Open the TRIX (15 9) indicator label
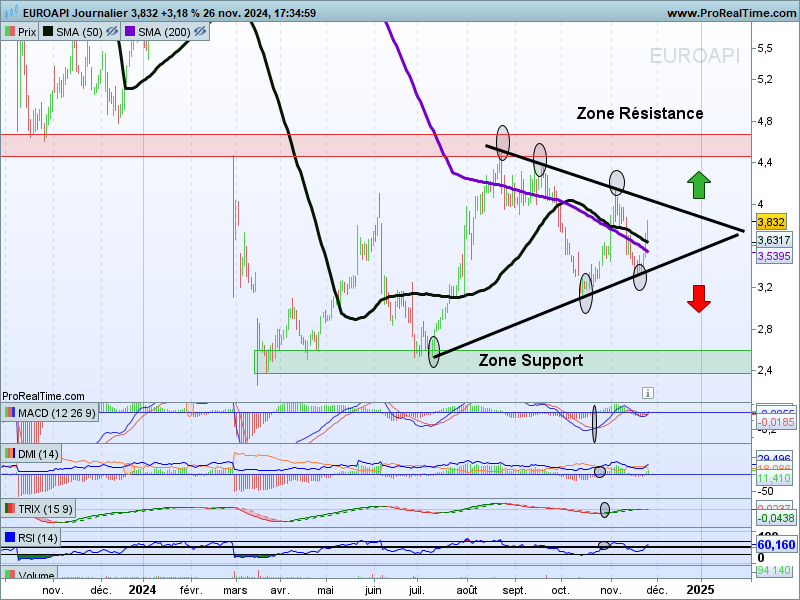 (x=45, y=509)
